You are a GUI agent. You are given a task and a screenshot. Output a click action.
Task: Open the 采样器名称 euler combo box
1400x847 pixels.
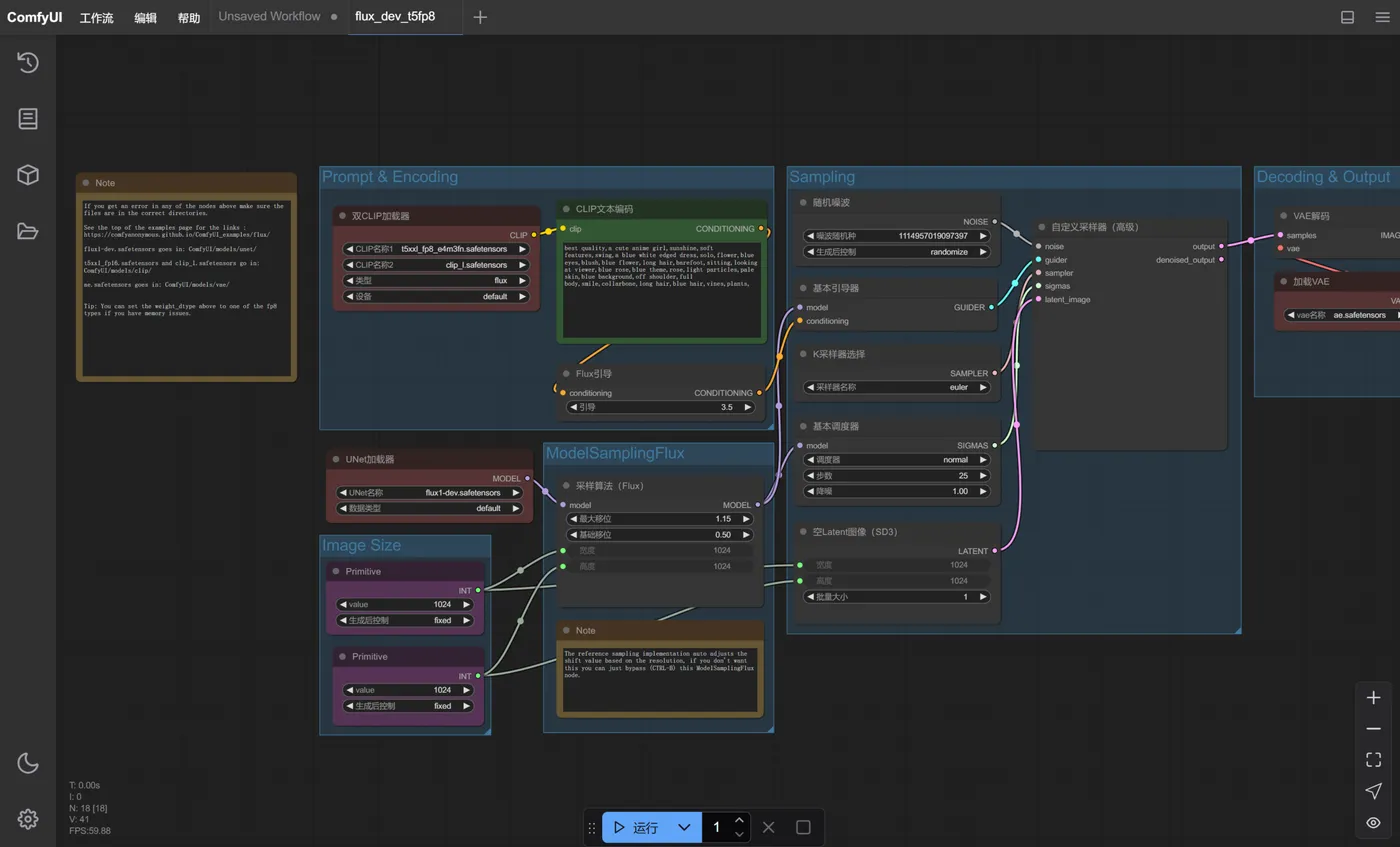[x=897, y=387]
